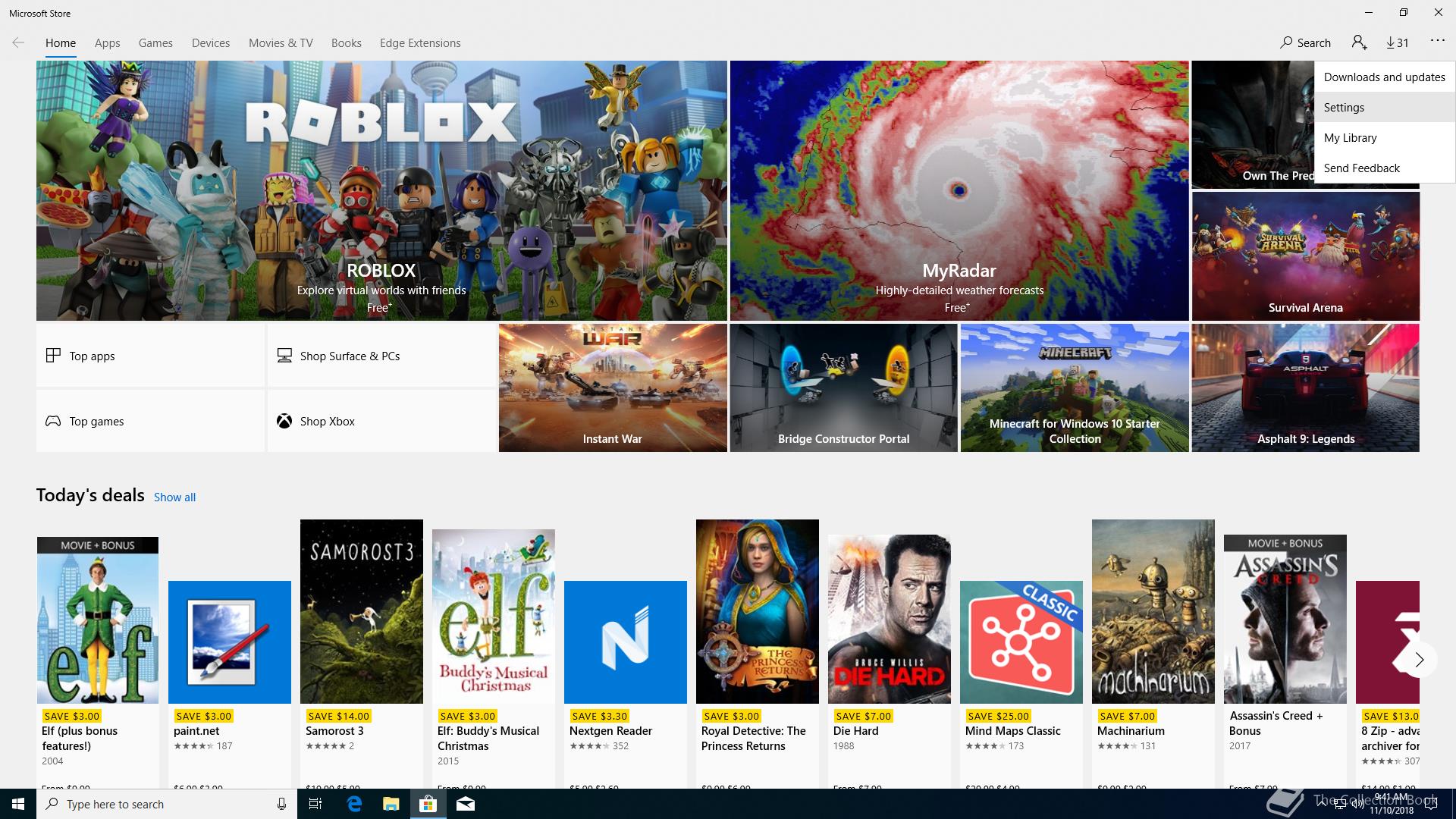Click the Shop Surface & PCs computer icon
This screenshot has height=819, width=1456.
point(284,355)
